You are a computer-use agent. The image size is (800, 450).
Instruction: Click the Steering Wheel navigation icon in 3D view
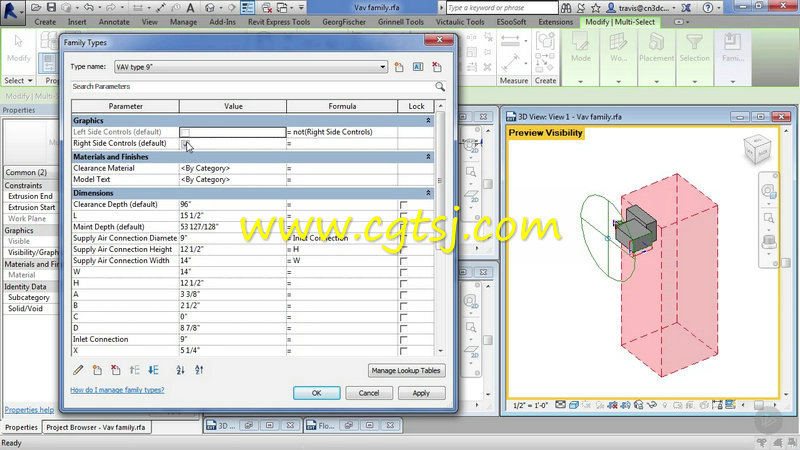pyautogui.click(x=768, y=192)
